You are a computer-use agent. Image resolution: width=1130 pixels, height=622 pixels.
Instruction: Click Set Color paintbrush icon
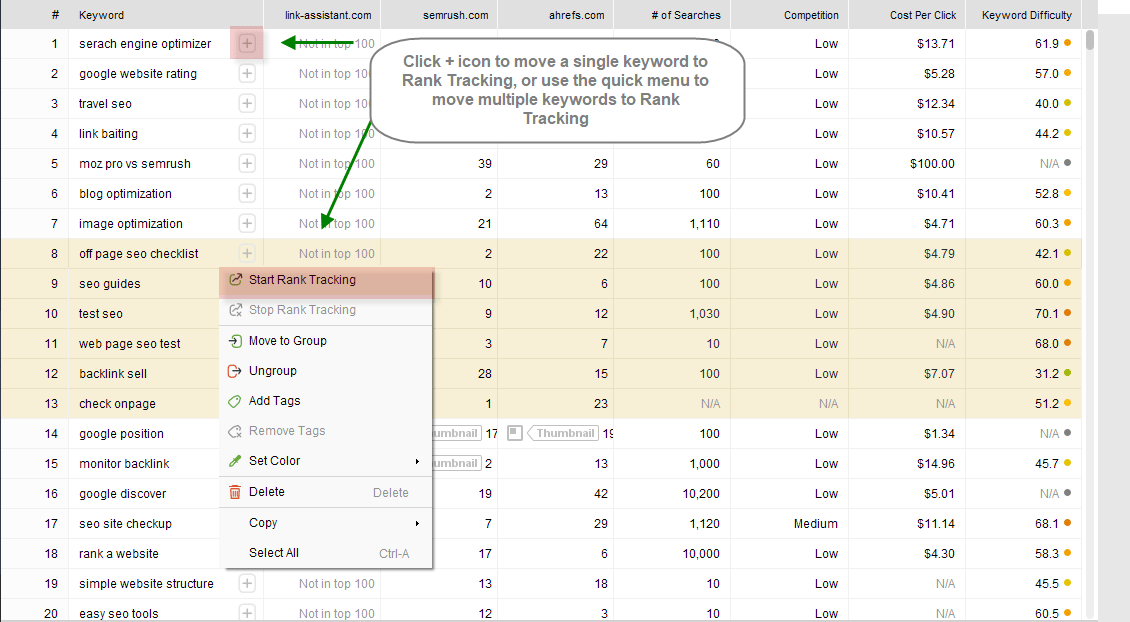click(x=235, y=461)
